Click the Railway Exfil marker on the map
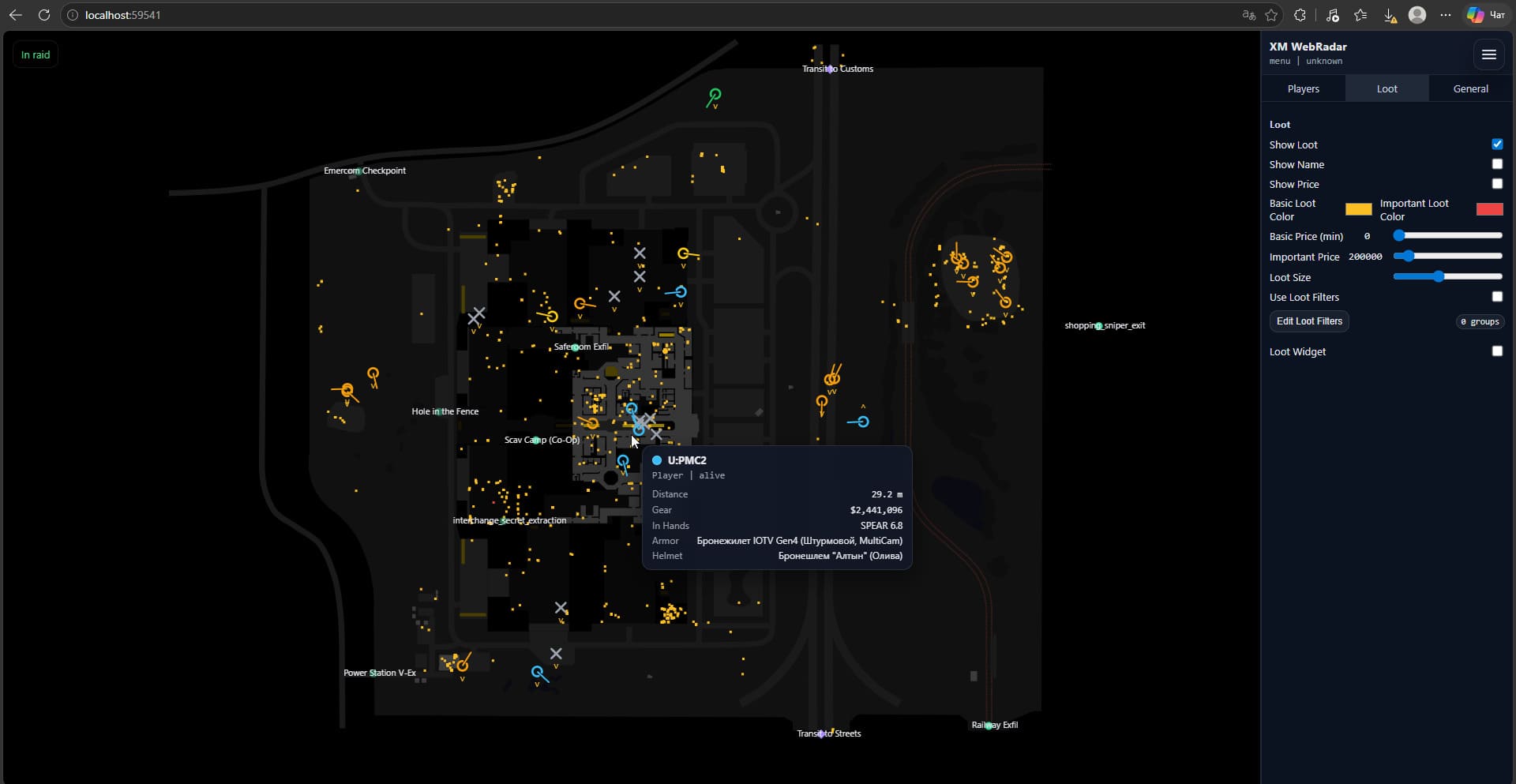Viewport: 1516px width, 784px height. click(989, 726)
